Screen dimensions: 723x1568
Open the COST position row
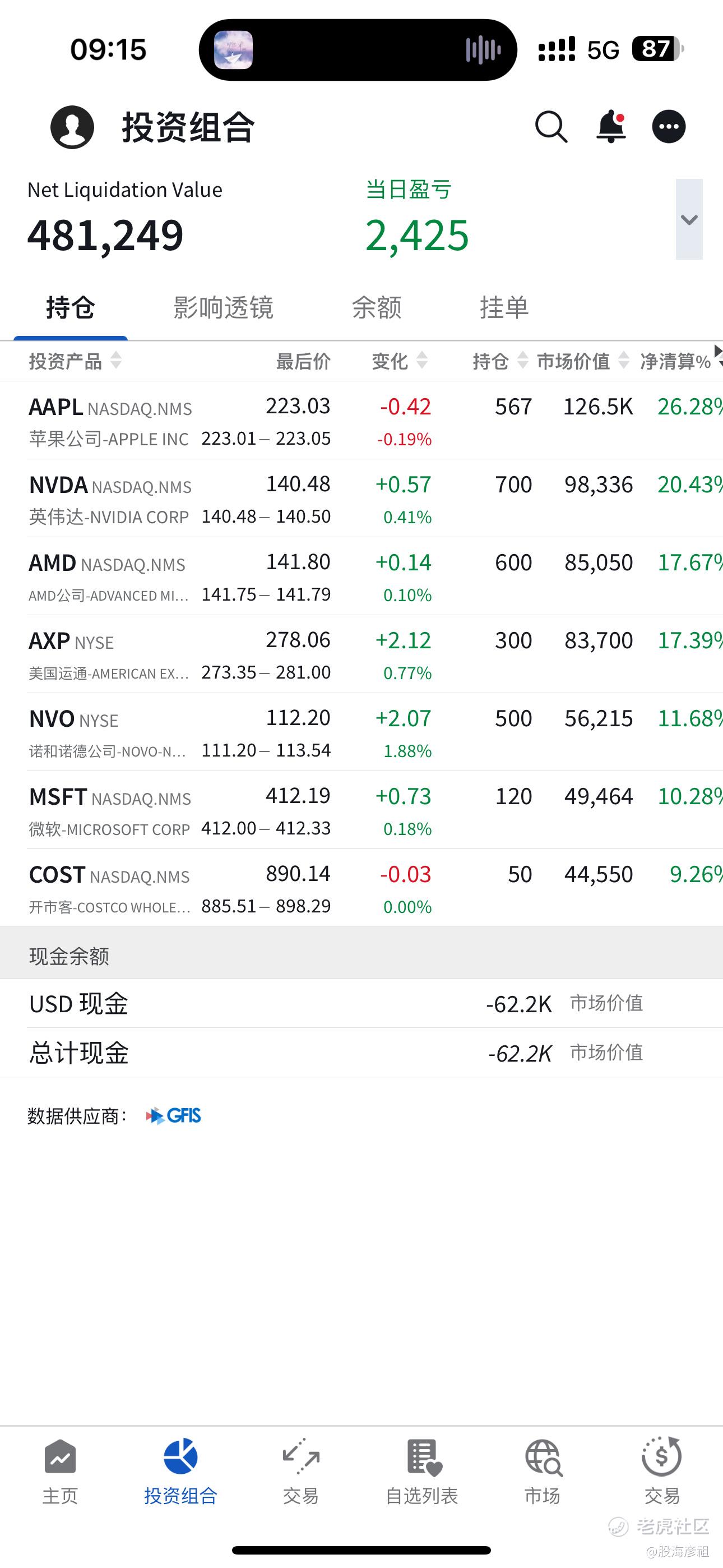click(x=361, y=888)
